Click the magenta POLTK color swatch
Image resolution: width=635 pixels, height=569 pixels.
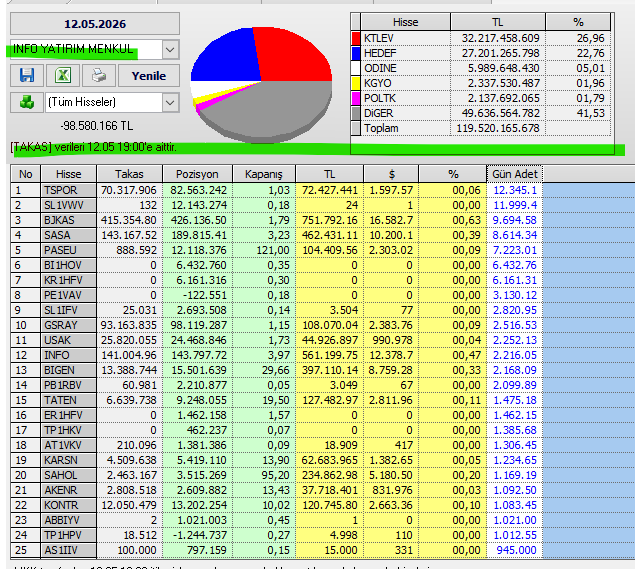[356, 98]
